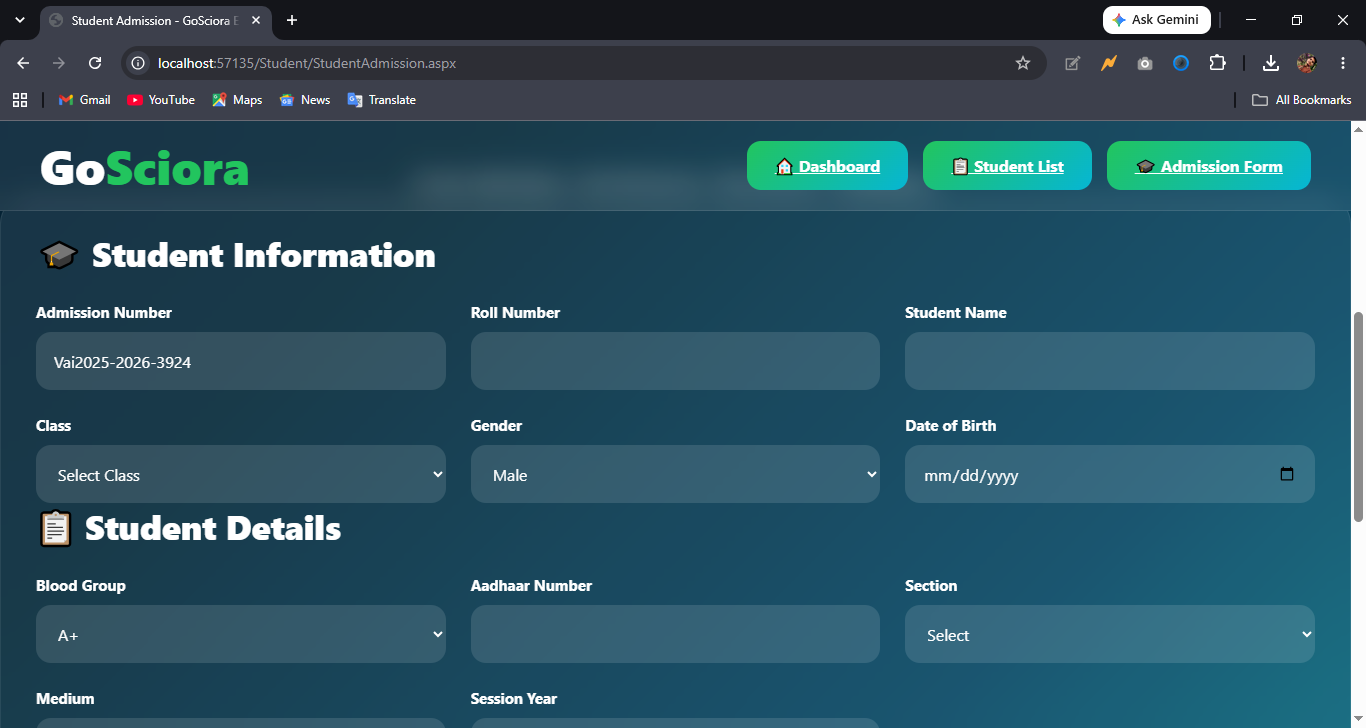This screenshot has height=728, width=1366.
Task: Open the Google apps grid icon
Action: [x=19, y=100]
